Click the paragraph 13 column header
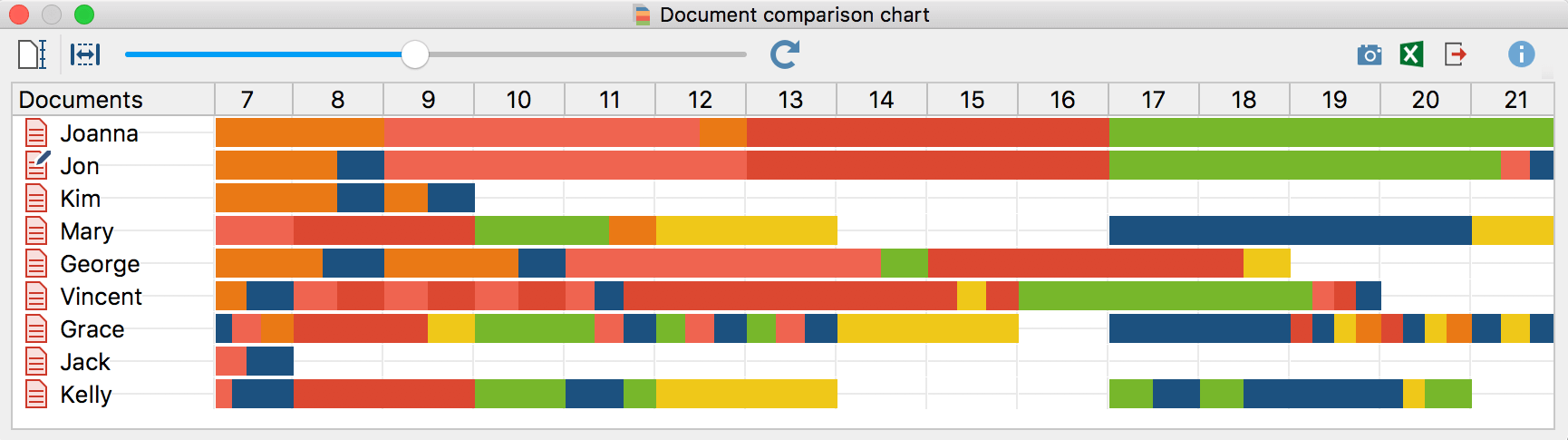 point(791,100)
